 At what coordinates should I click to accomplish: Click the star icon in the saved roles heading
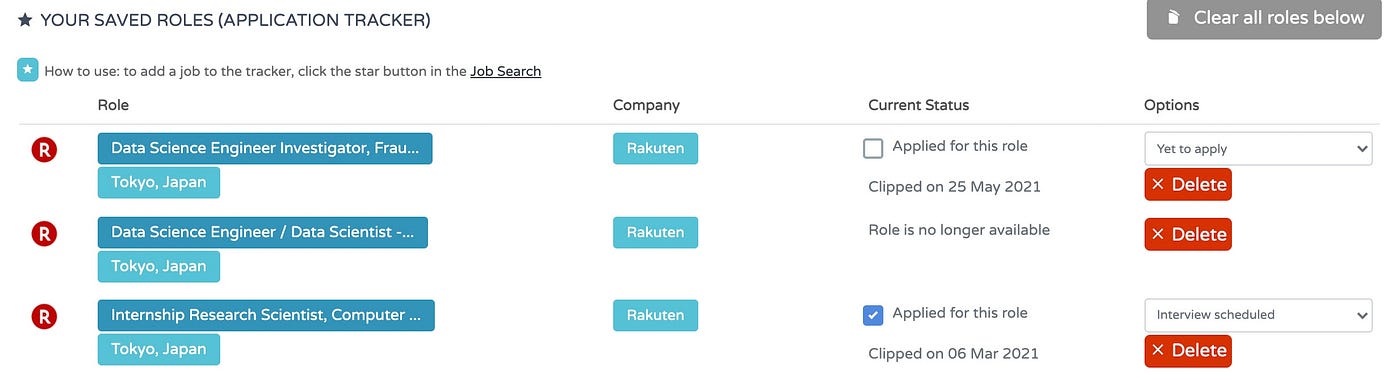(25, 19)
